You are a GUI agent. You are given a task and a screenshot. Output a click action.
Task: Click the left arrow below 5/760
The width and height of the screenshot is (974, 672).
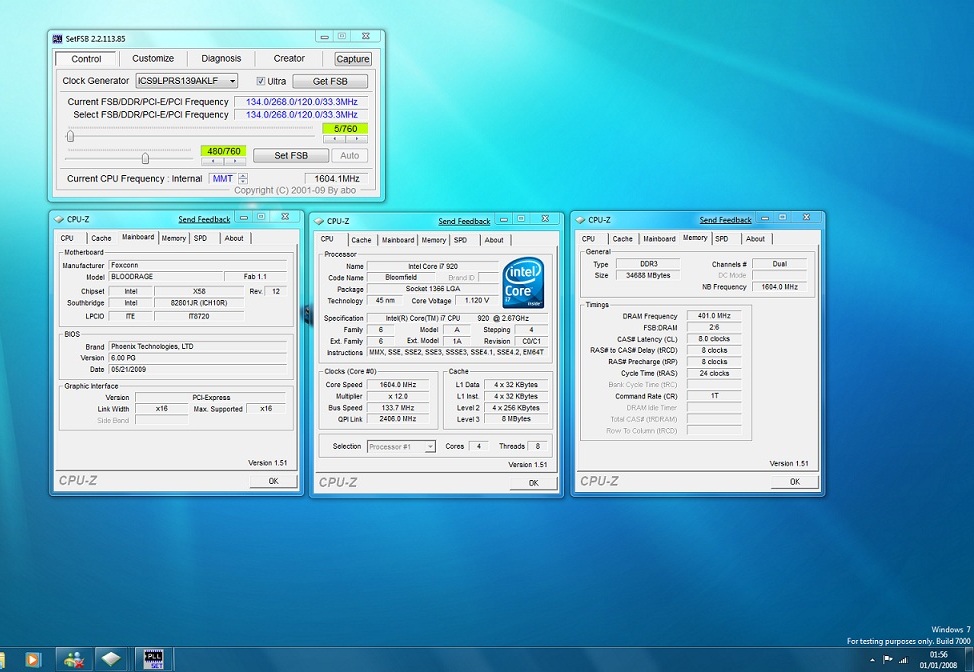334,139
